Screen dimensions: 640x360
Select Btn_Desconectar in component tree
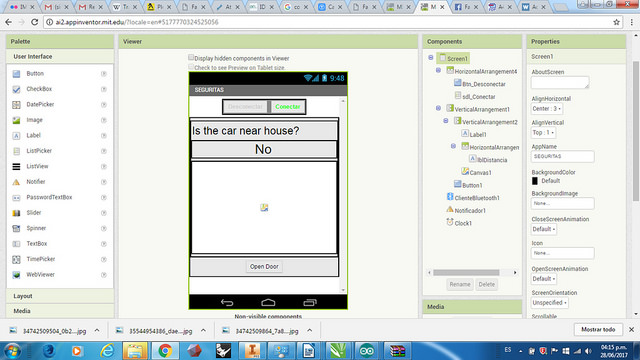(484, 84)
